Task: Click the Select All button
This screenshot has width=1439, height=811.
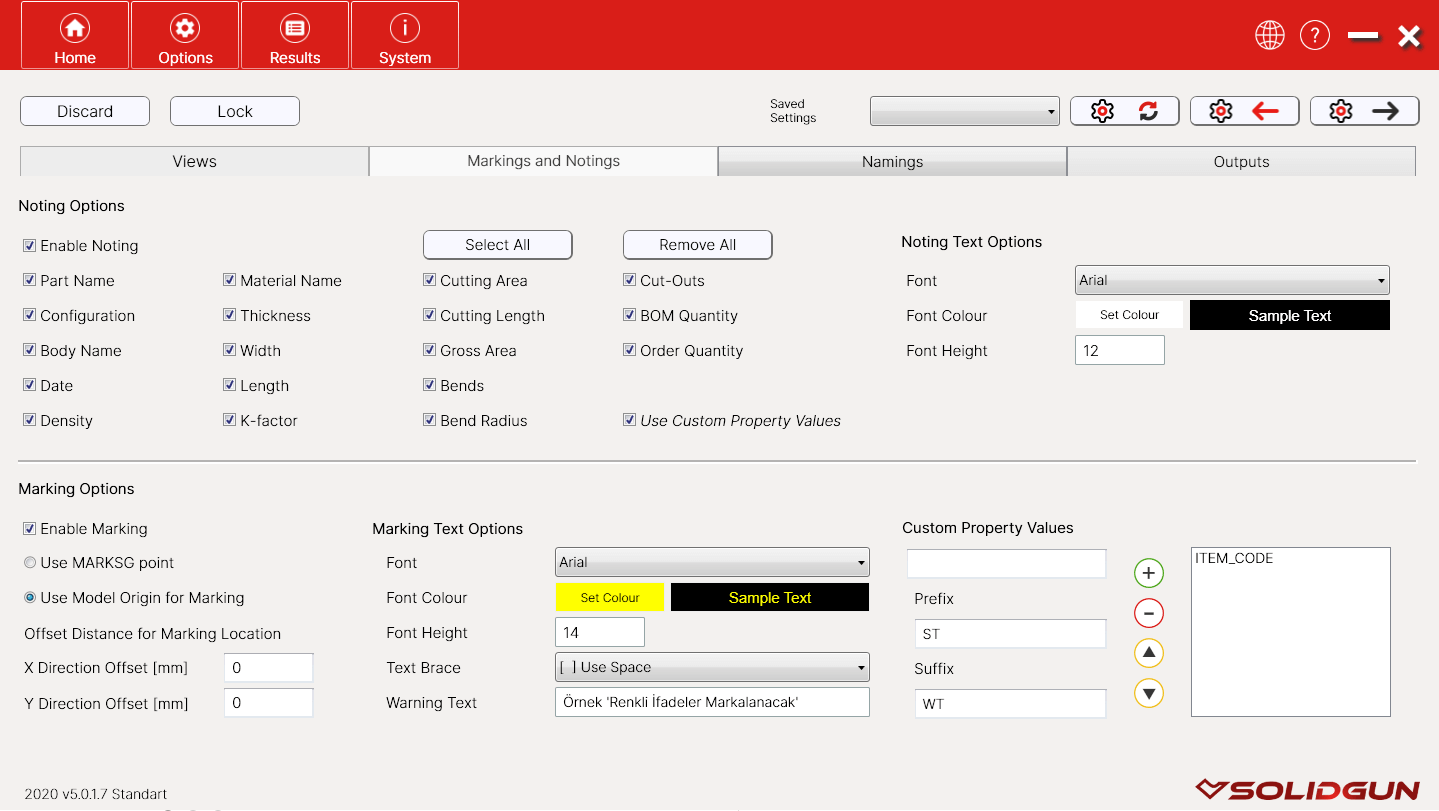Action: 497,245
